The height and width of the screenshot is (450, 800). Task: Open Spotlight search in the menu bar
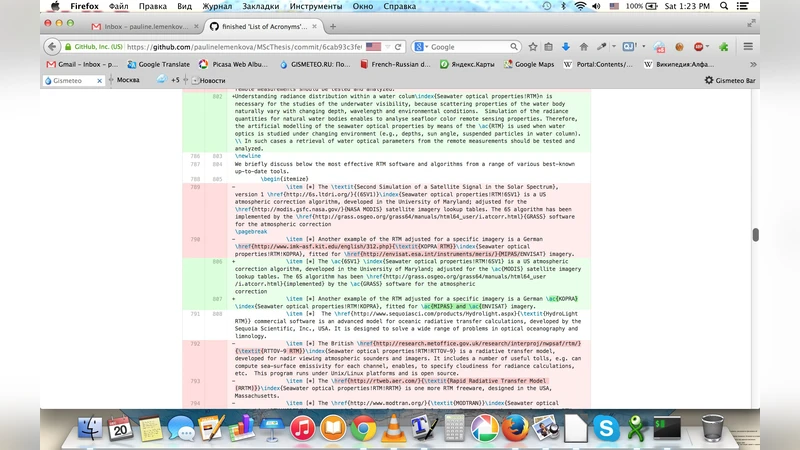(723, 6)
